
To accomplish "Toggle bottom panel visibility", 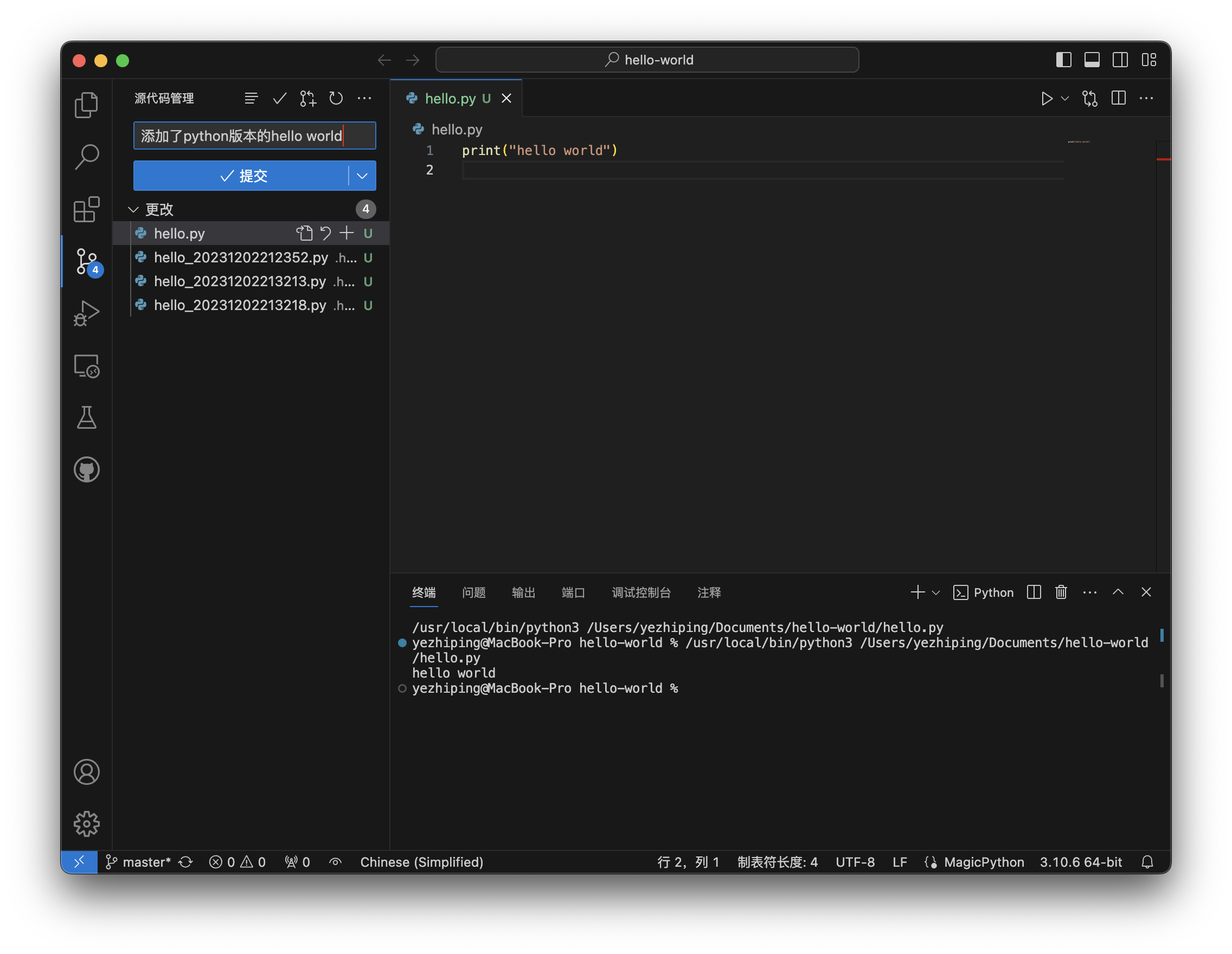I will click(x=1092, y=60).
